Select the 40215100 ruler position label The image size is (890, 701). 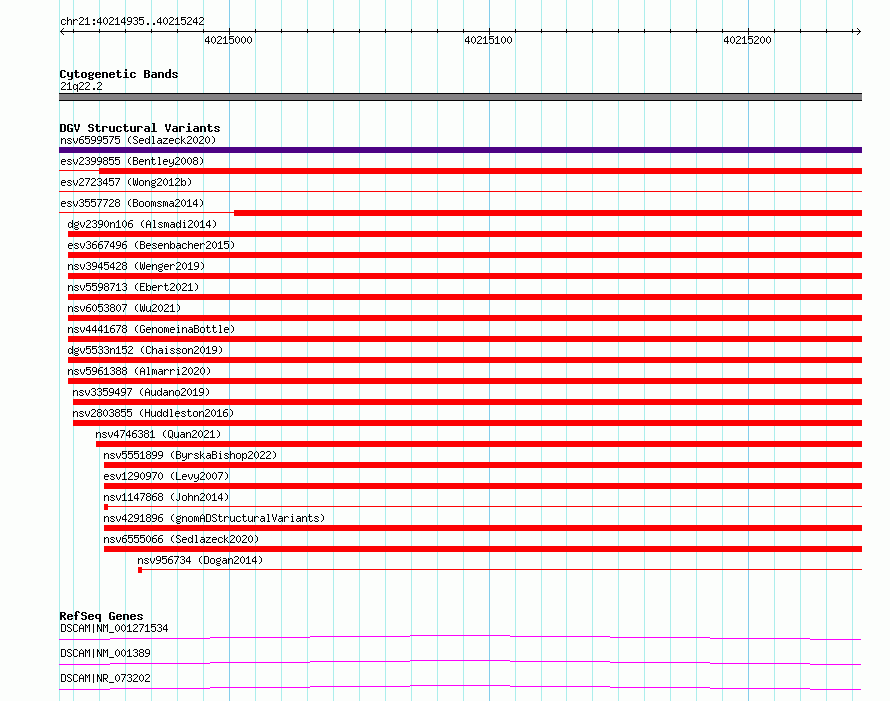(488, 40)
